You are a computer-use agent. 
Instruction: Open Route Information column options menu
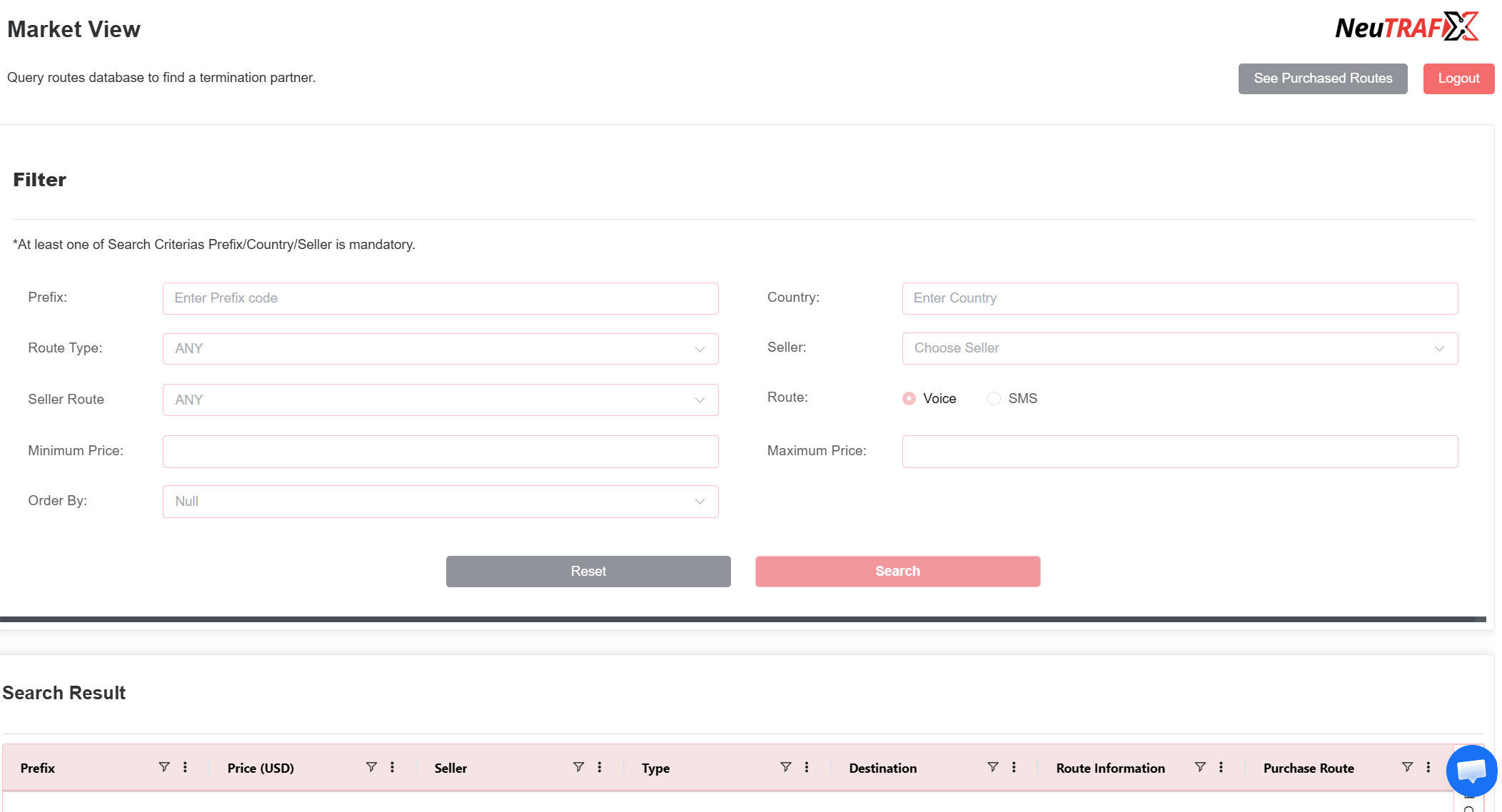pos(1221,767)
